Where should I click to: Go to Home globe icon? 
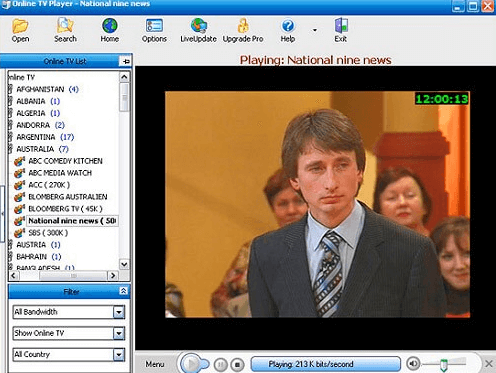[x=110, y=26]
